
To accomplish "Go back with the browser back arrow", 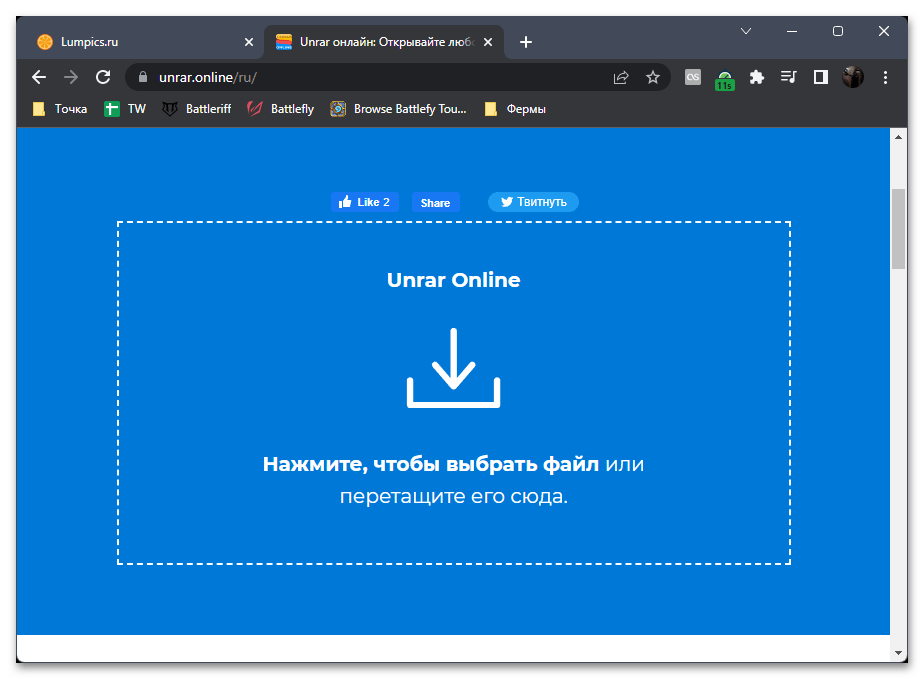I will click(39, 77).
